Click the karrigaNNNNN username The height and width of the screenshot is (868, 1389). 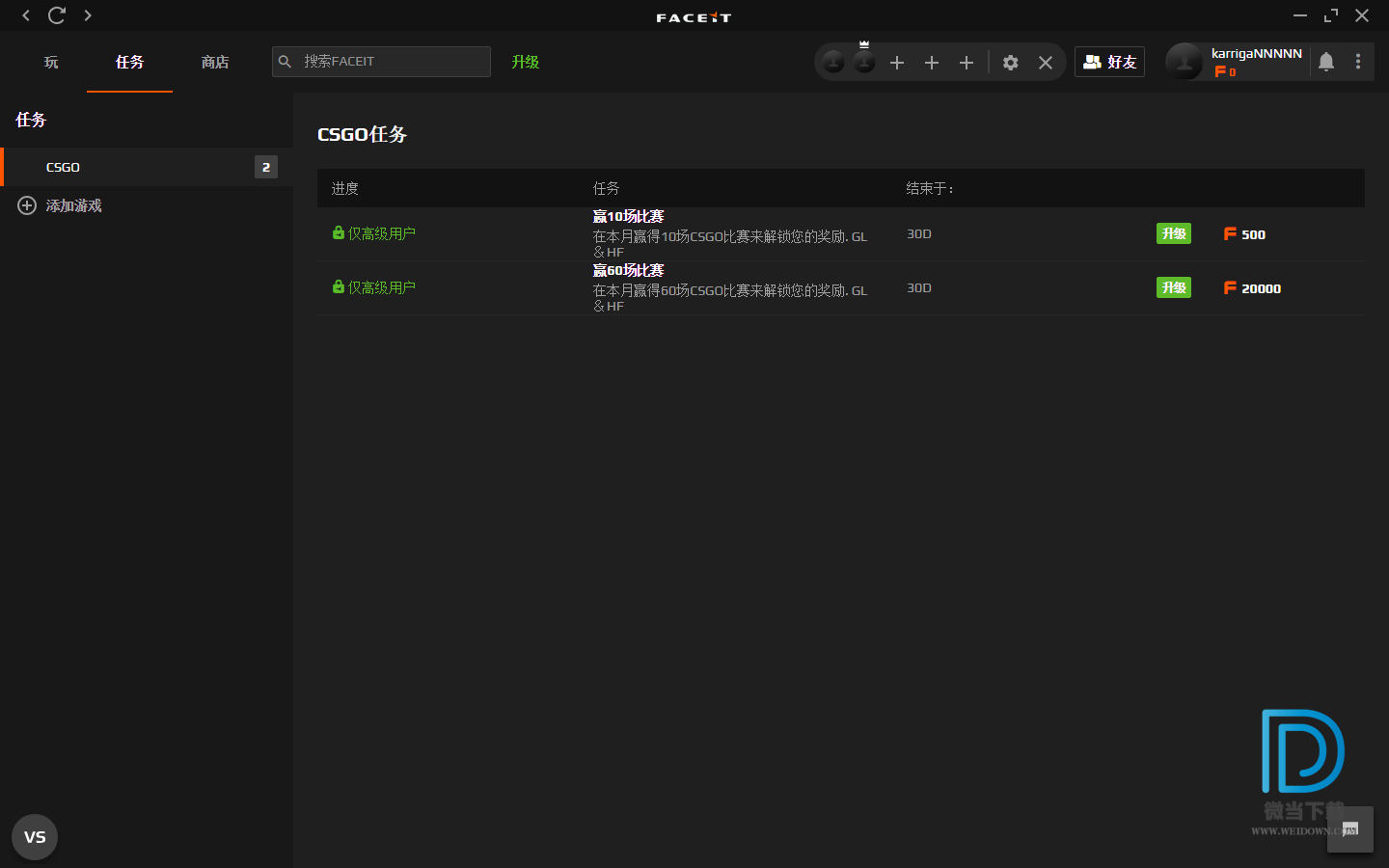point(1257,54)
